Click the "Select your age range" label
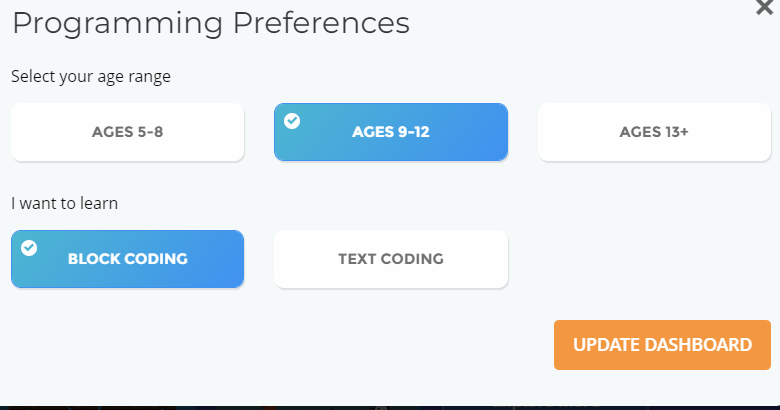The height and width of the screenshot is (410, 780). pos(91,76)
